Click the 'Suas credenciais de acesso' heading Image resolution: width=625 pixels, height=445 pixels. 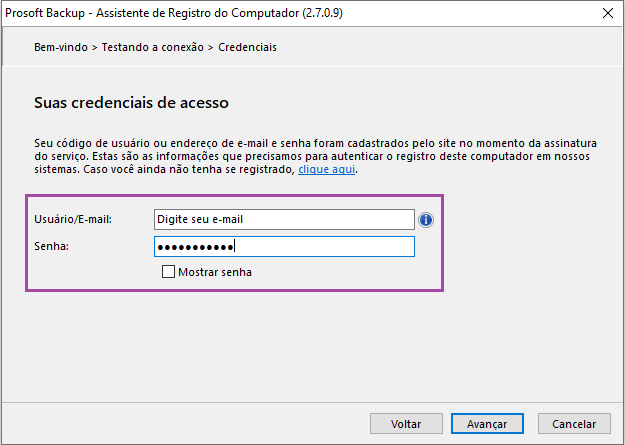point(131,102)
